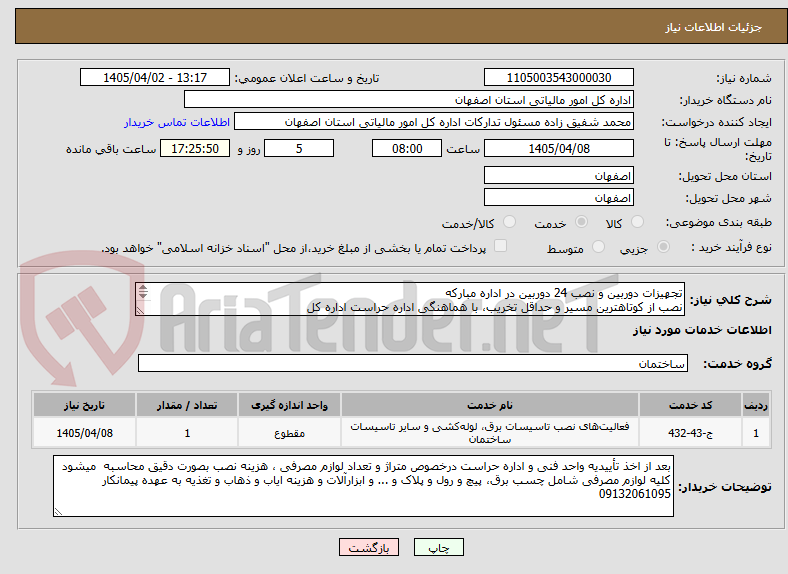The height and width of the screenshot is (574, 788).
Task: Click the scroll-down arrow of description box
Action: pyautogui.click(x=143, y=295)
